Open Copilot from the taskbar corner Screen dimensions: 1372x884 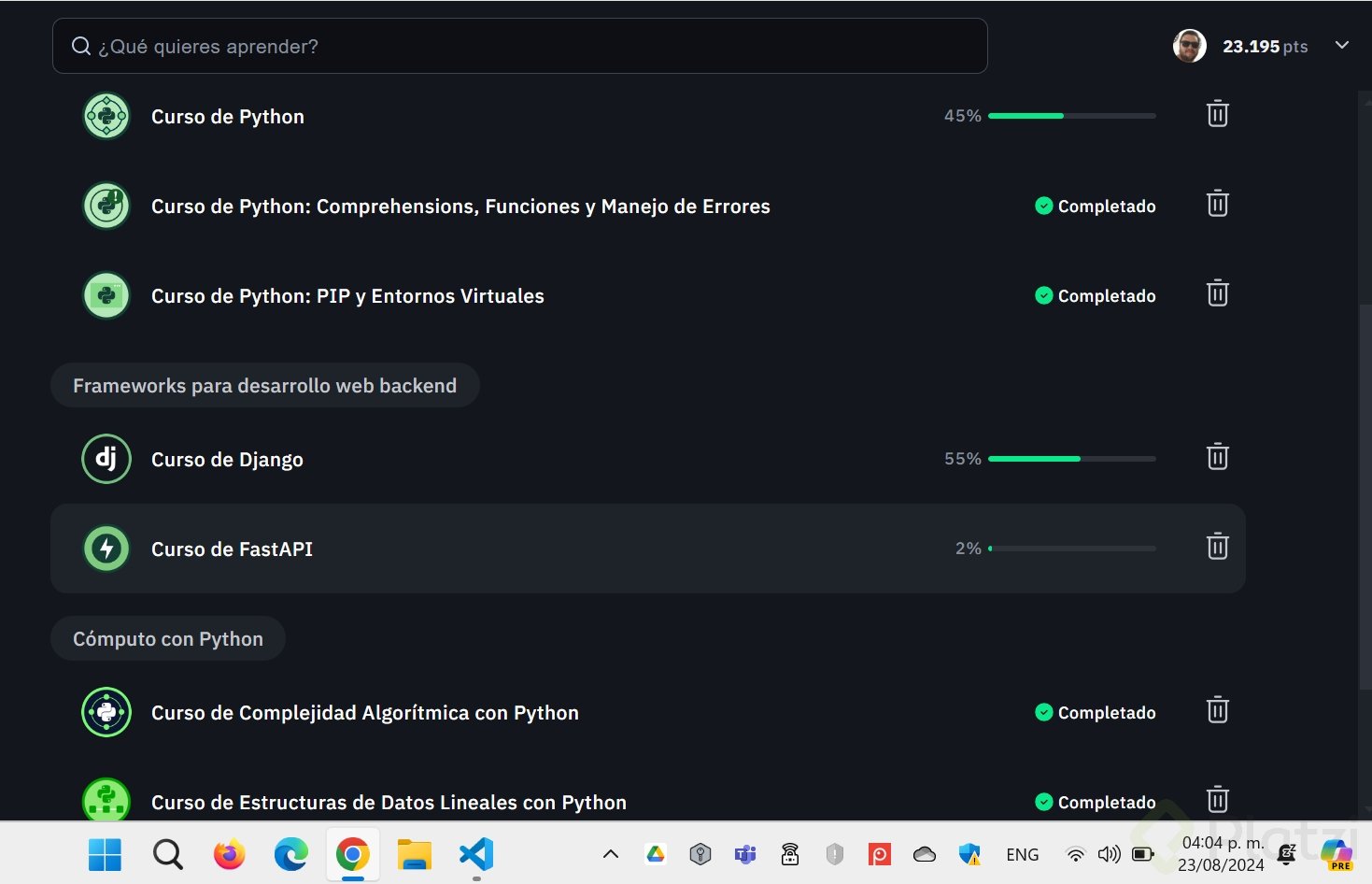1337,854
